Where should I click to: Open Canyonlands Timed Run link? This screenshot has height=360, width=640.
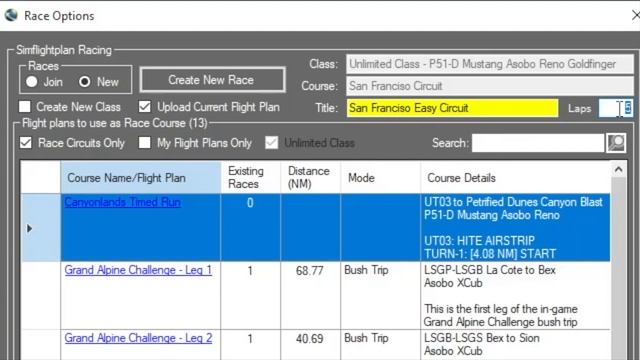[122, 202]
